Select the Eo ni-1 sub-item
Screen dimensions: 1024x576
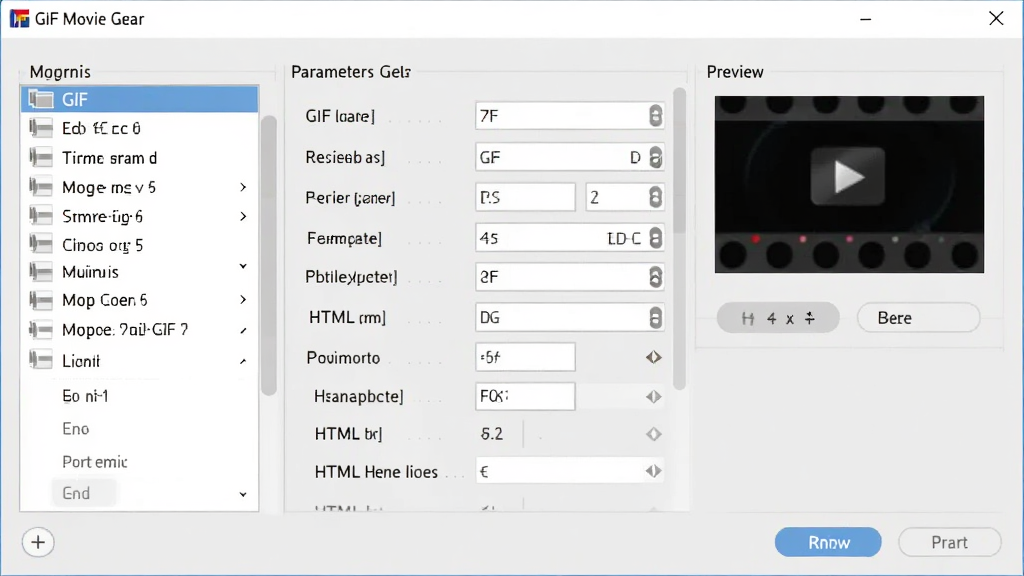(86, 396)
